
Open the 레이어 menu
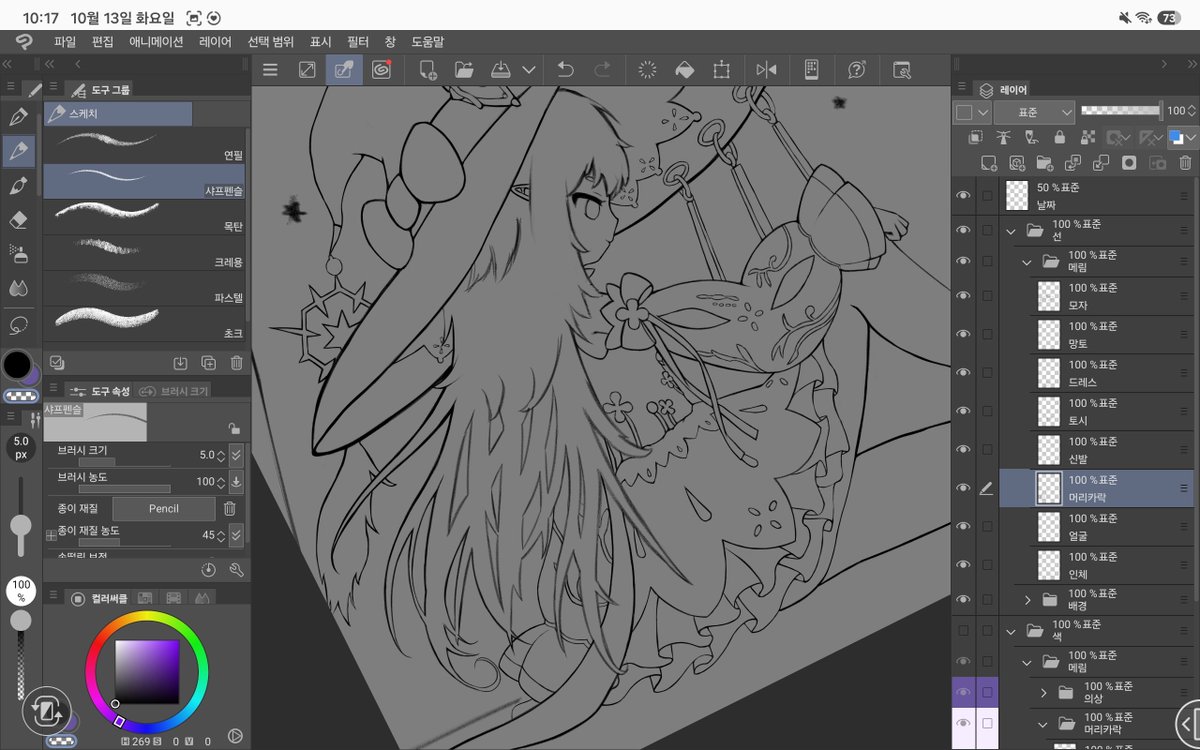pos(215,41)
